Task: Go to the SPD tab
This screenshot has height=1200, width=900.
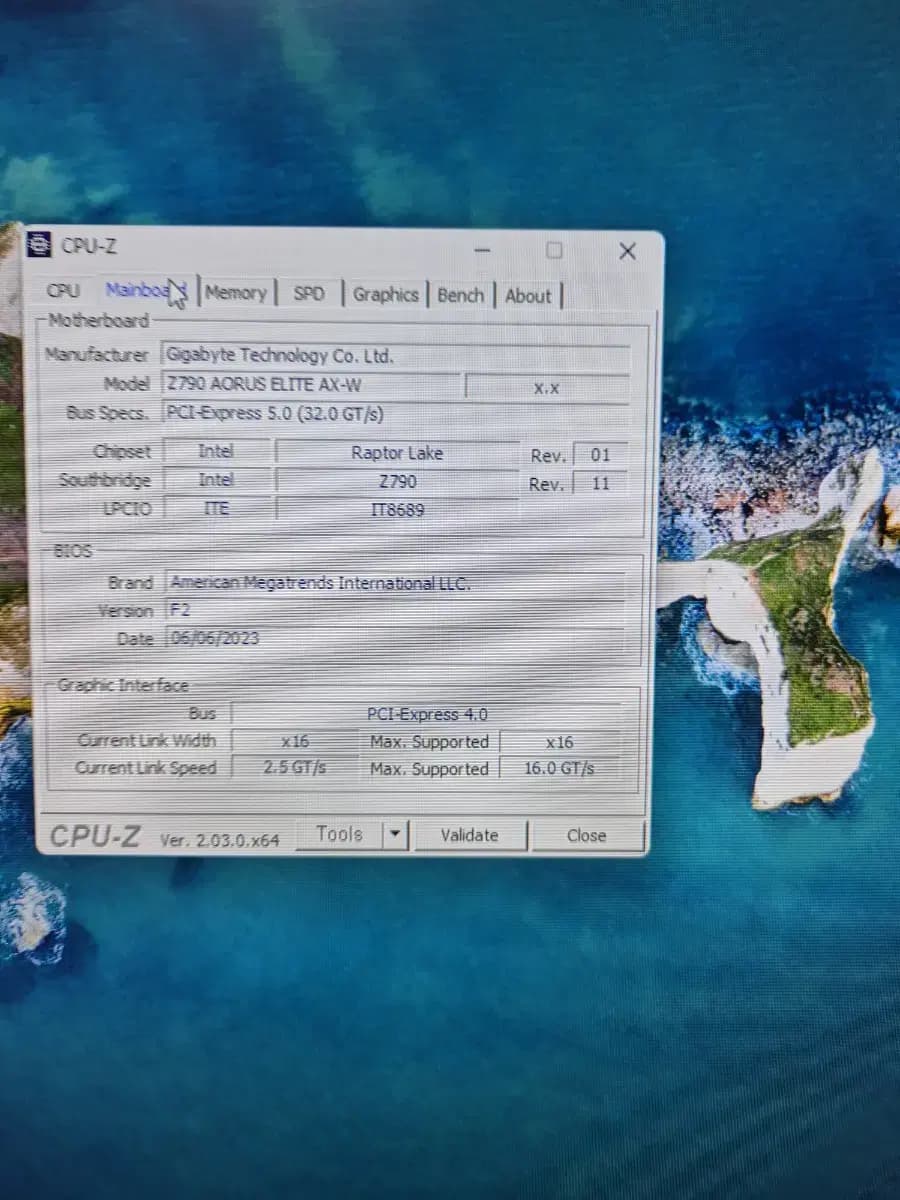Action: 309,294
